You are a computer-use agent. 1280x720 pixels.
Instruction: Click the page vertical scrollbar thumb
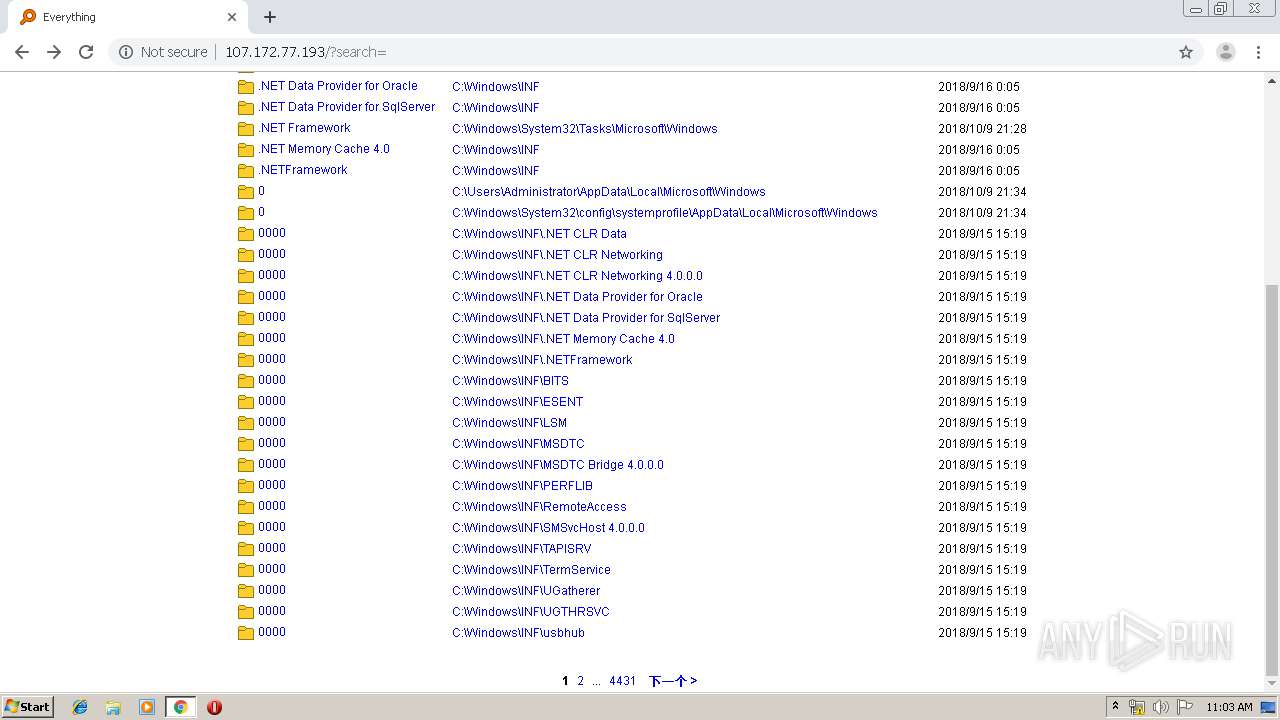click(1272, 478)
